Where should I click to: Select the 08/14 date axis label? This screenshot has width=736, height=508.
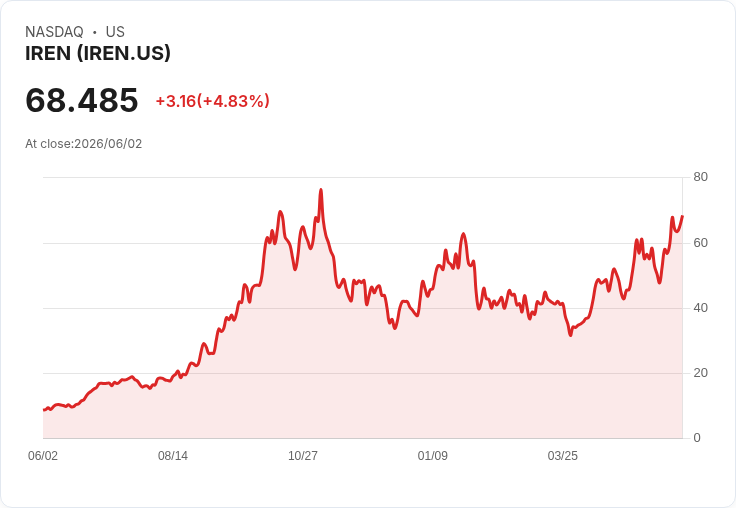click(x=173, y=456)
